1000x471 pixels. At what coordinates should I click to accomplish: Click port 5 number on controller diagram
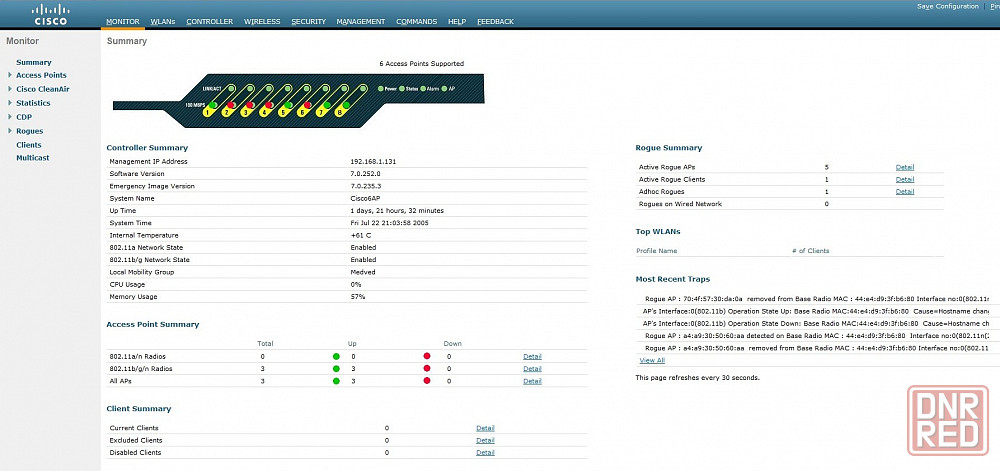(x=283, y=113)
